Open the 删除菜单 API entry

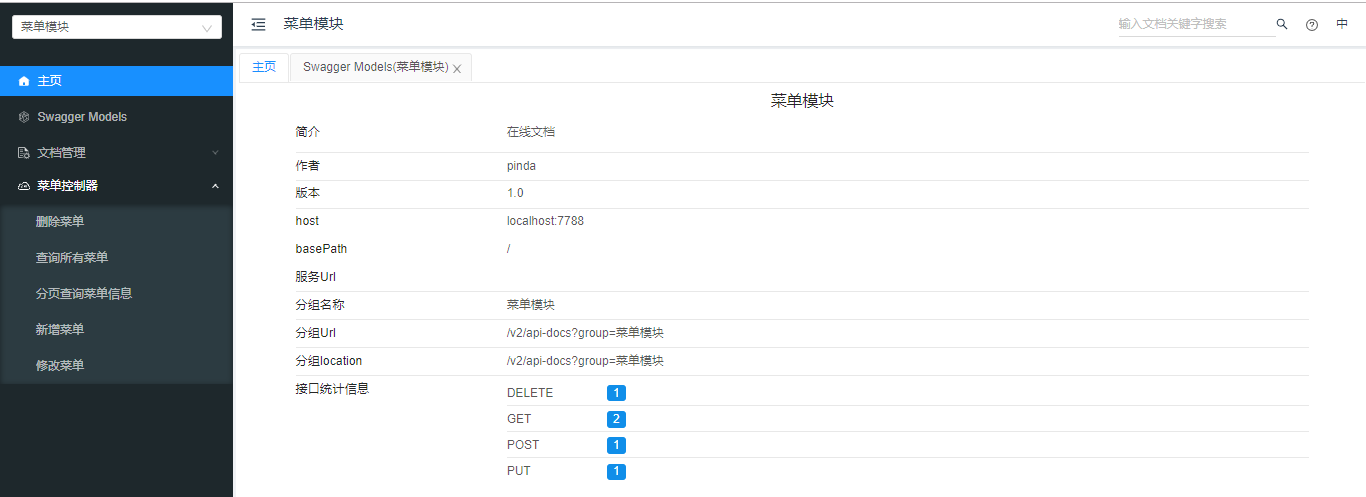tap(60, 221)
